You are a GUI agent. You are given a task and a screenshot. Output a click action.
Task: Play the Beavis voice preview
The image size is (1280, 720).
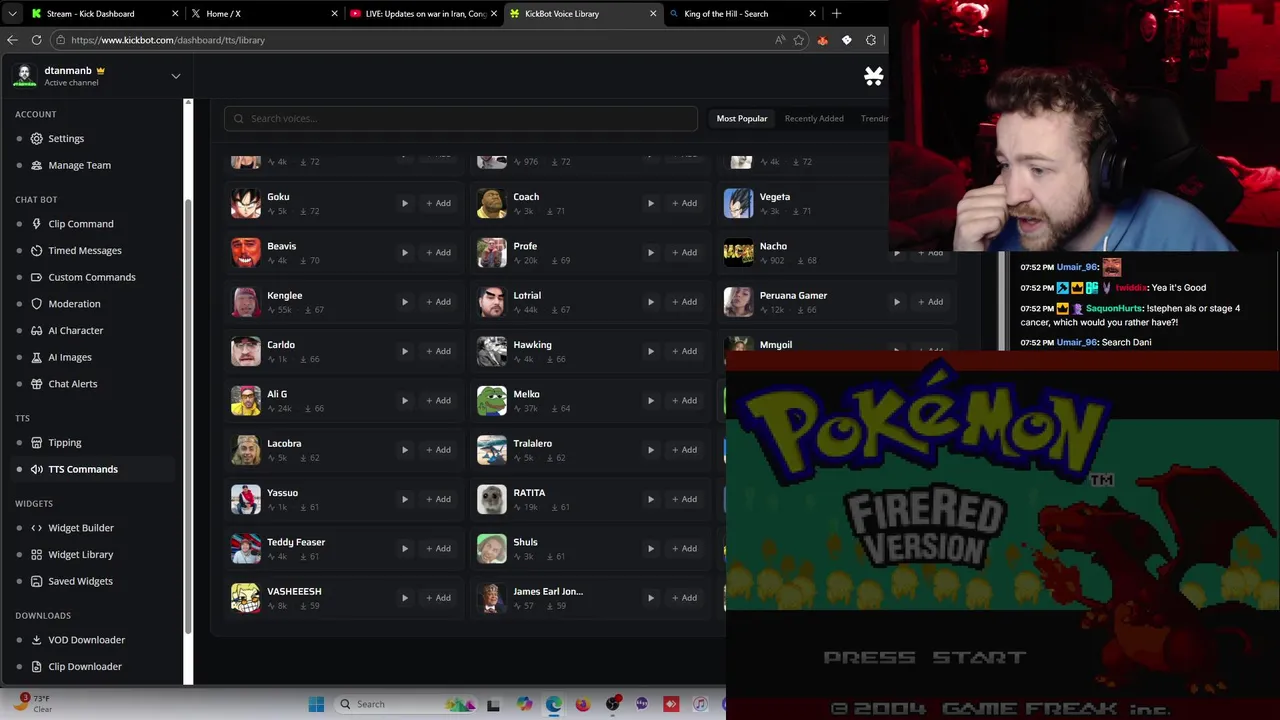(x=405, y=252)
